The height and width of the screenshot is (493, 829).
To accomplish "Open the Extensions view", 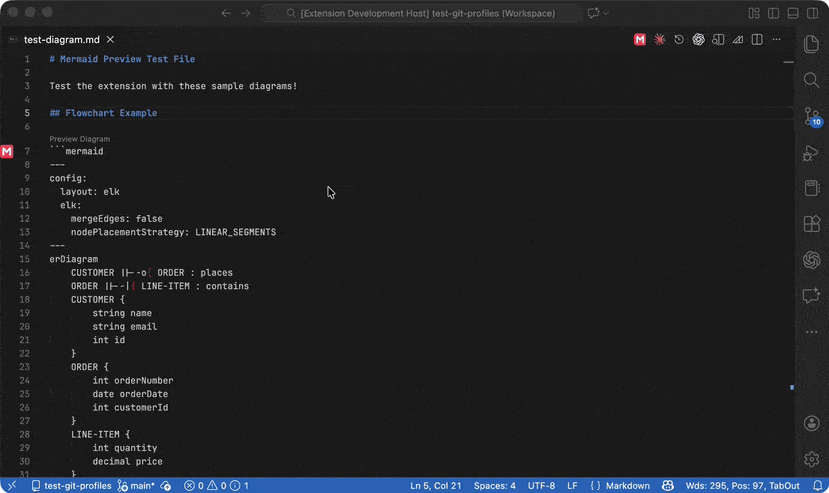I will tap(812, 223).
